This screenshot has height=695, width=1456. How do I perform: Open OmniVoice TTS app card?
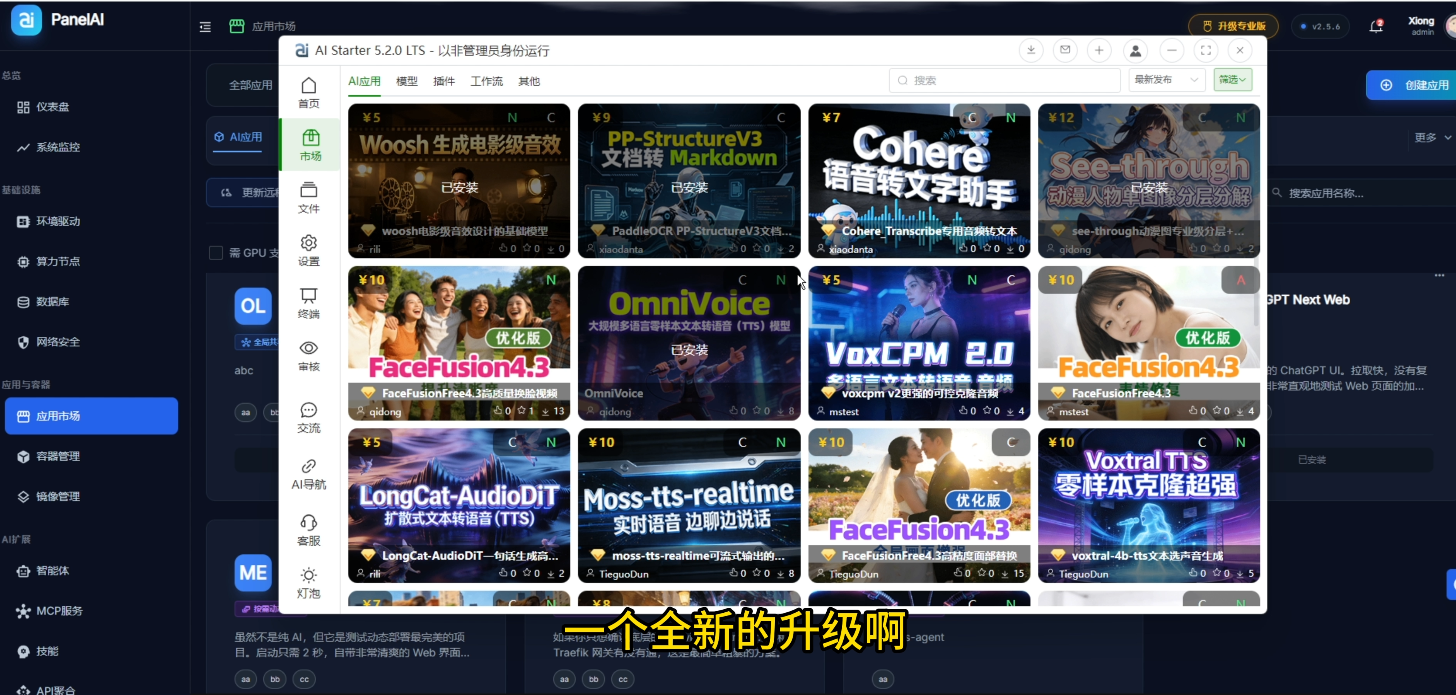689,343
